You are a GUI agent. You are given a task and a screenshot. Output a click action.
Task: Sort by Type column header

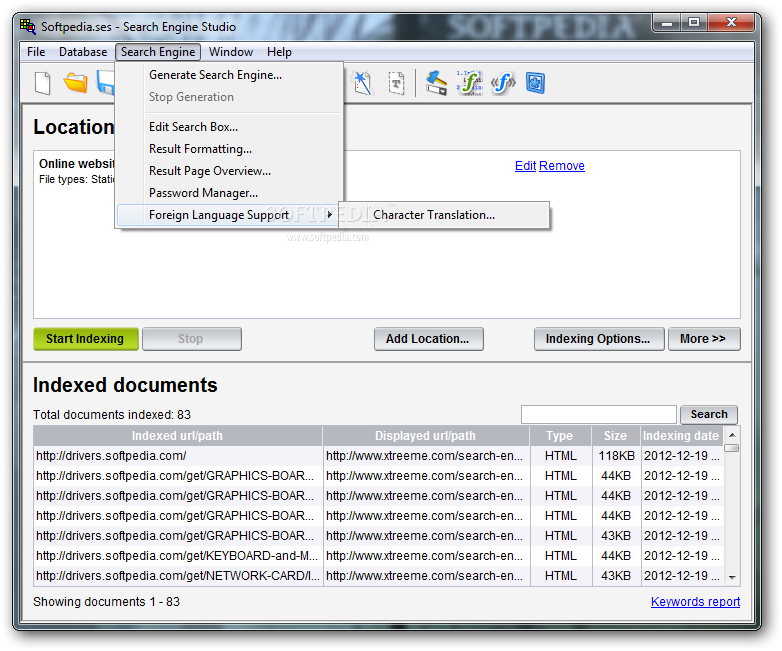560,435
